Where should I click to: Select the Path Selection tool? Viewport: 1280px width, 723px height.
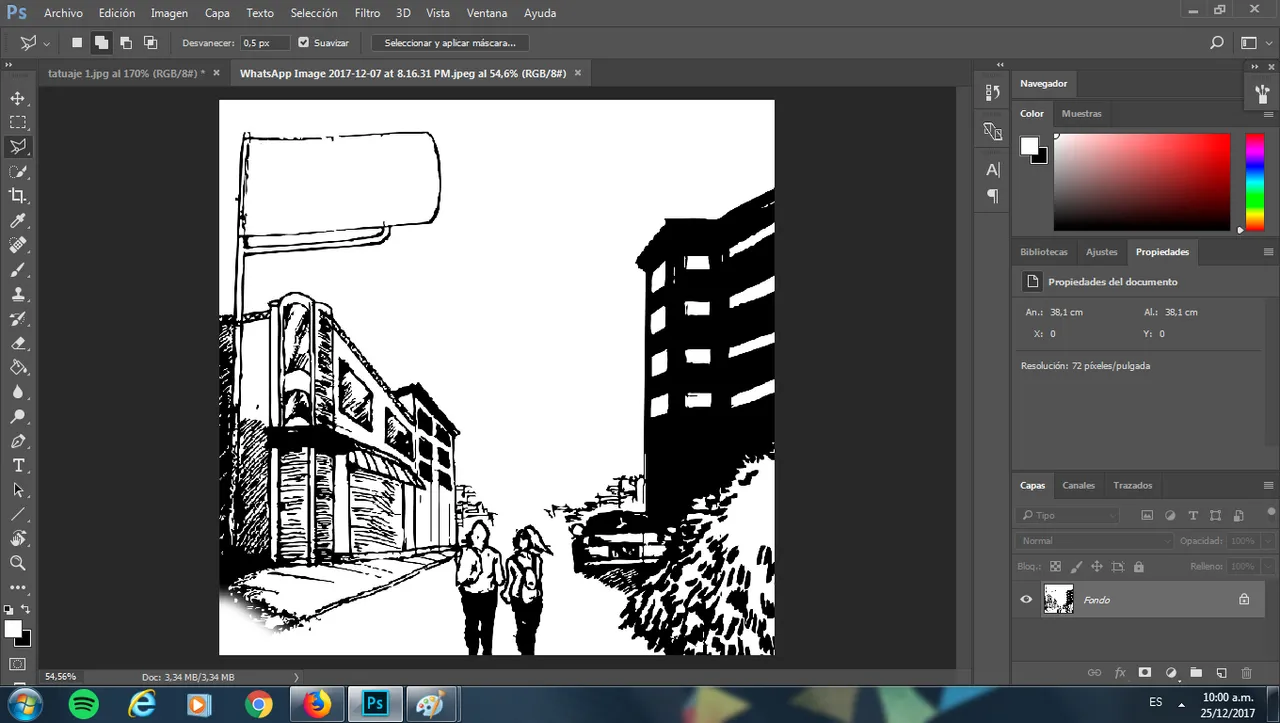18,490
